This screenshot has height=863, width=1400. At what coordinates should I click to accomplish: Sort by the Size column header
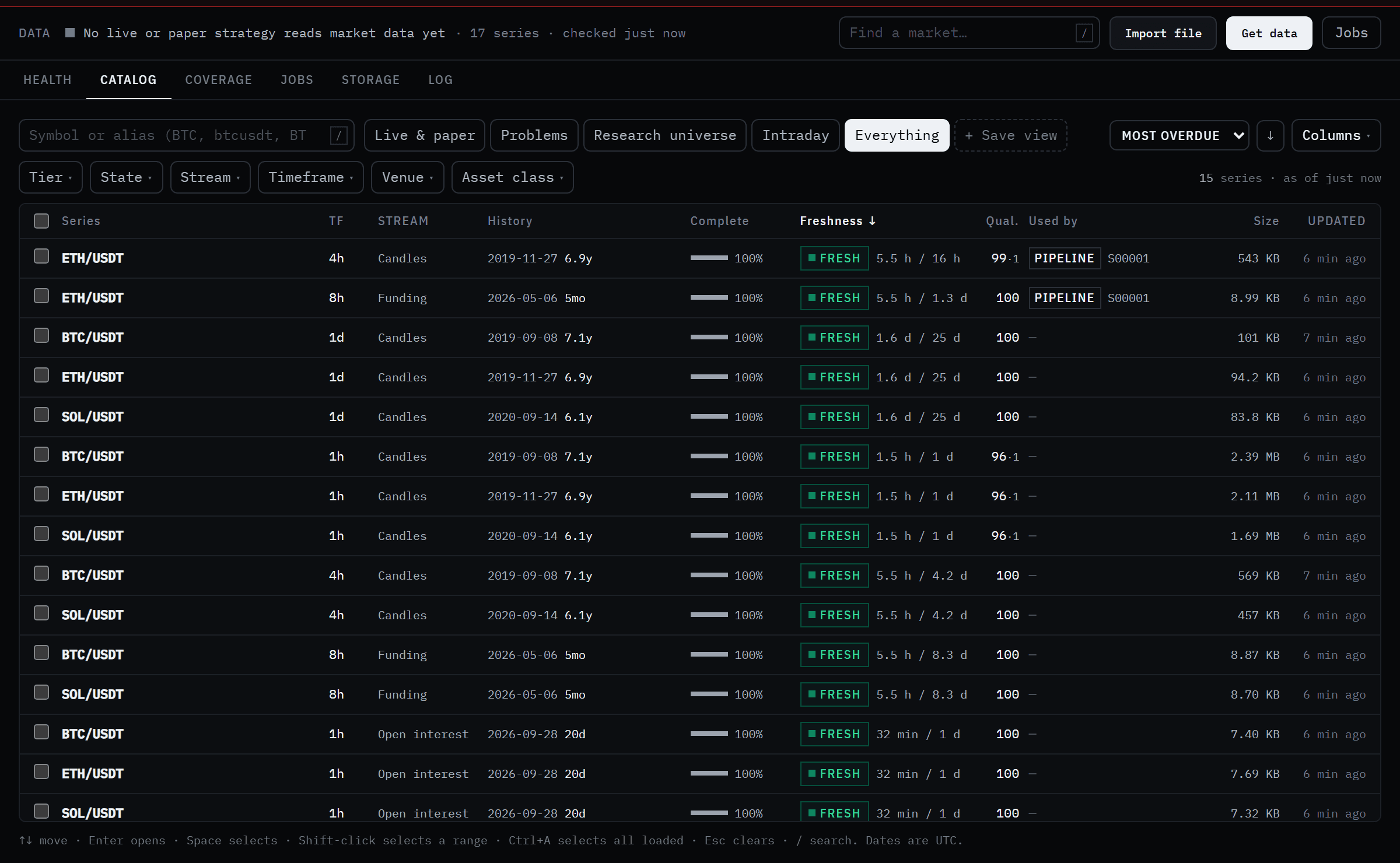(1266, 221)
